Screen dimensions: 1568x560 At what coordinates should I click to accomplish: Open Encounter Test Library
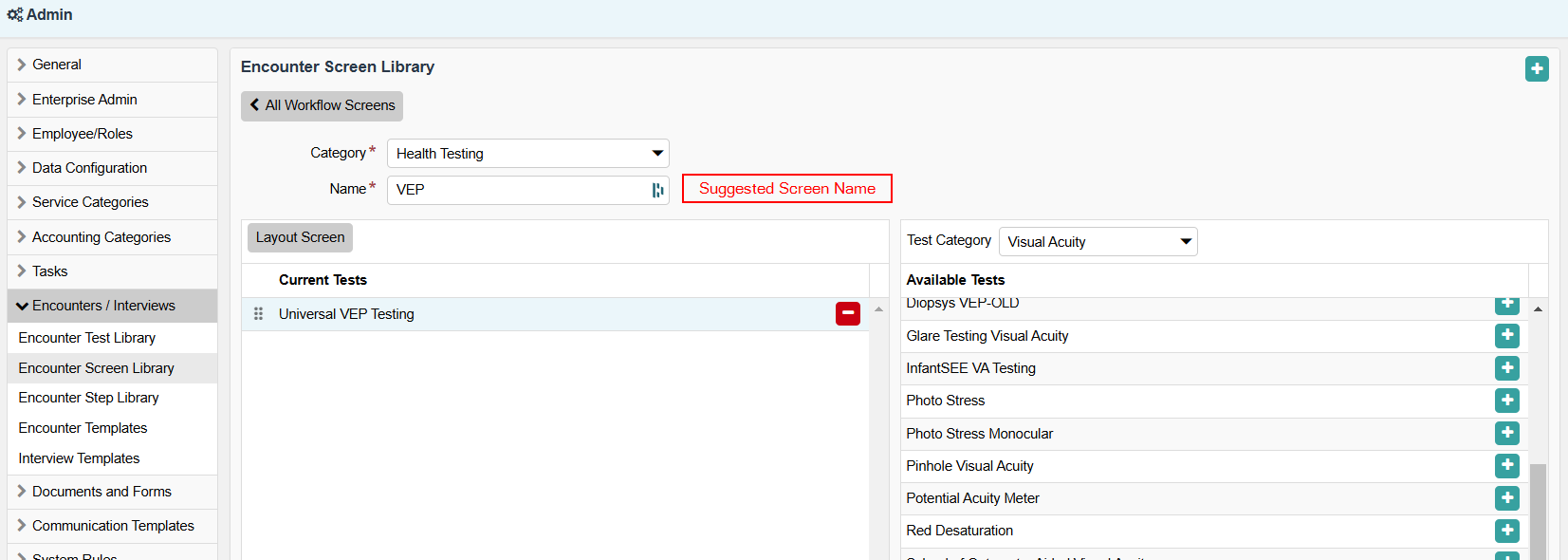pos(86,338)
